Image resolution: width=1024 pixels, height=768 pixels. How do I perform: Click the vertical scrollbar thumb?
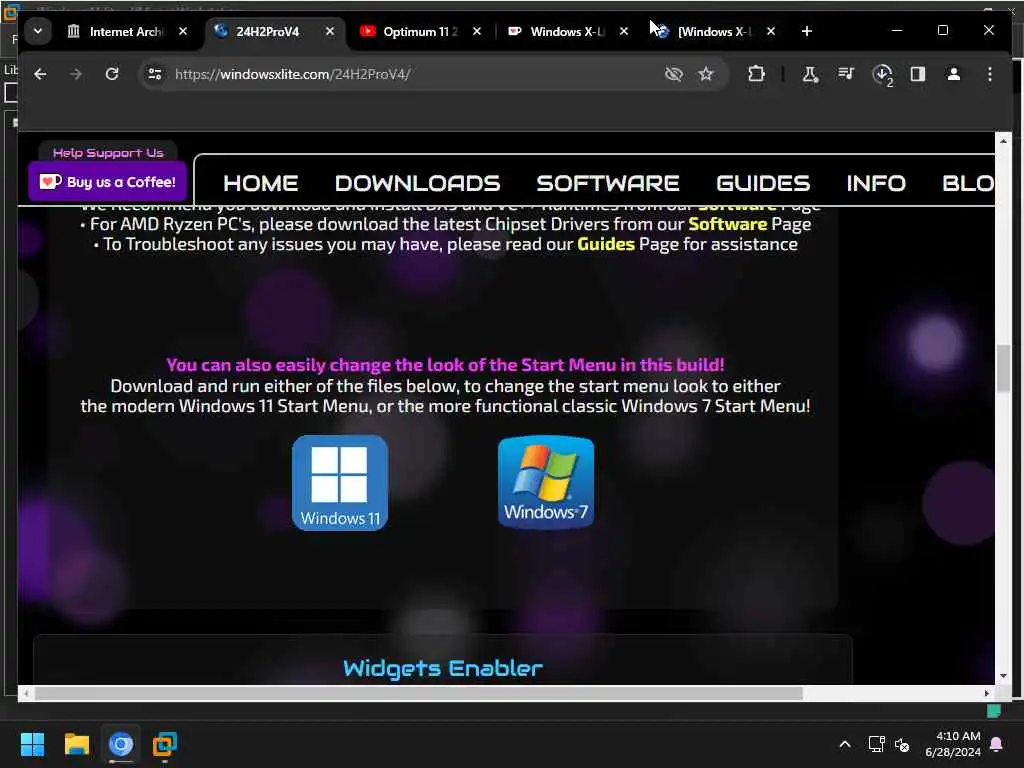click(1003, 368)
